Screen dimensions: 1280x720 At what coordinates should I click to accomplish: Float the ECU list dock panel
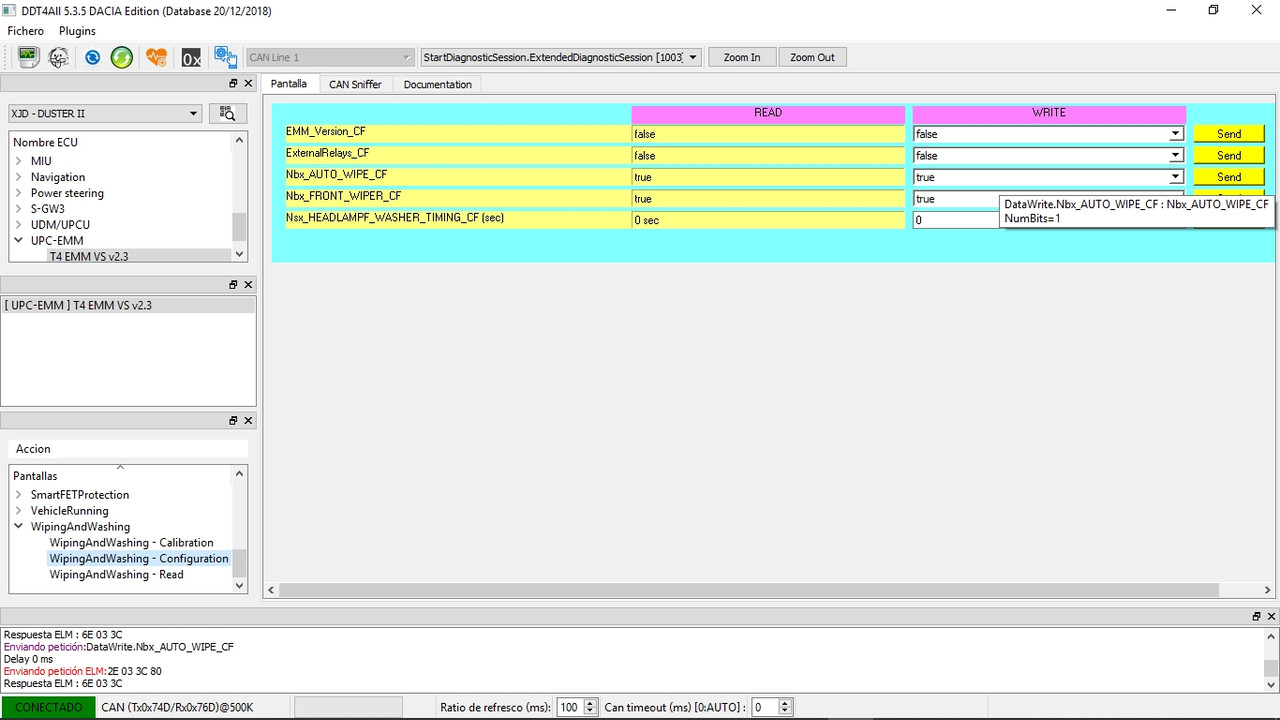tap(233, 84)
